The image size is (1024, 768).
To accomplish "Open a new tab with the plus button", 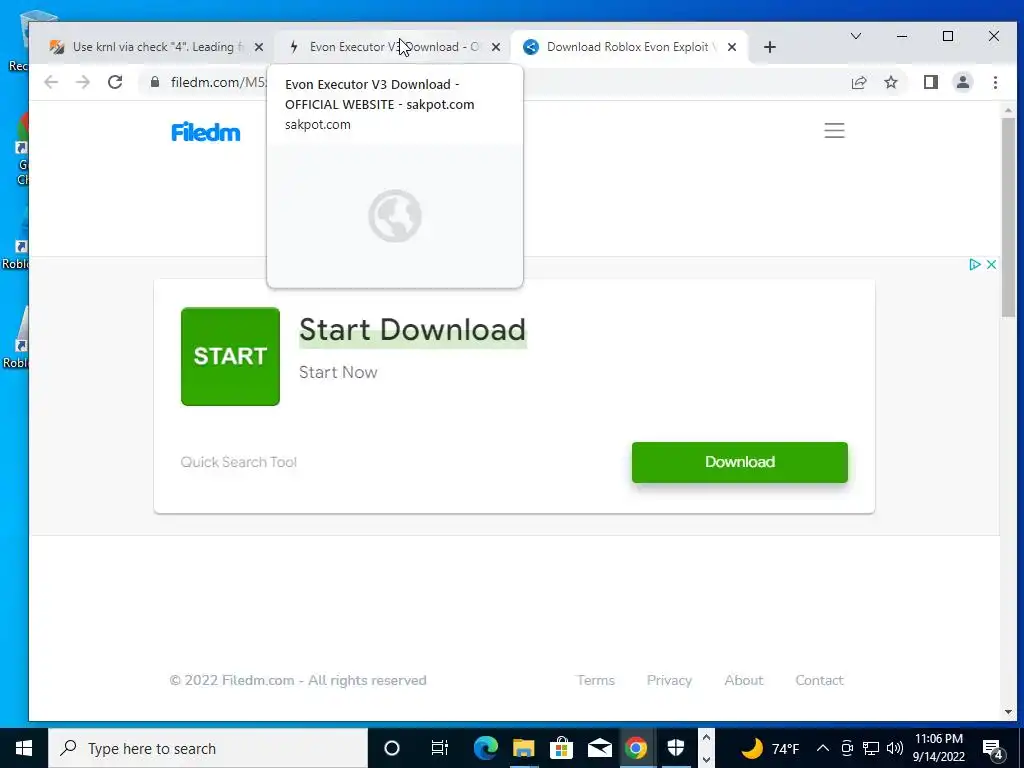I will point(770,47).
